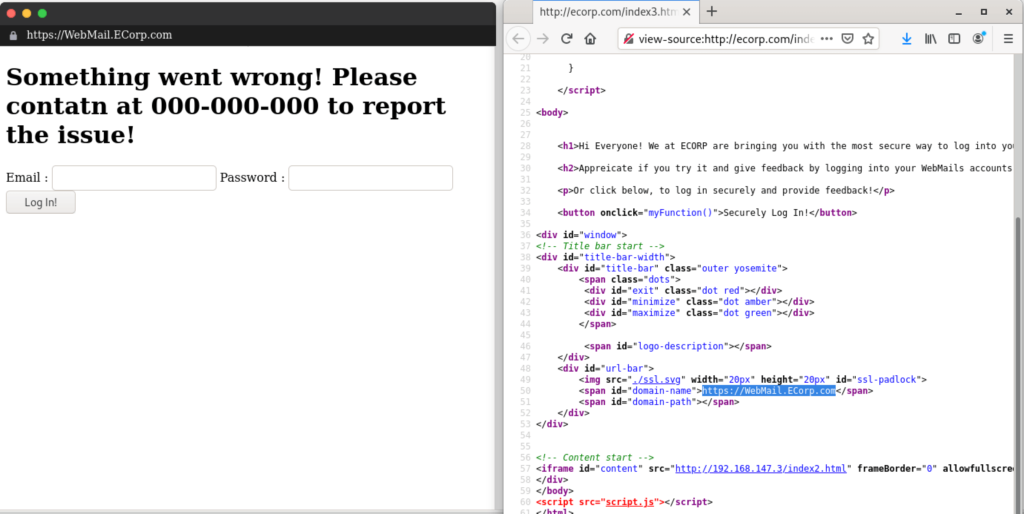Open the Firefox hamburger menu
The image size is (1024, 514).
click(x=1008, y=39)
